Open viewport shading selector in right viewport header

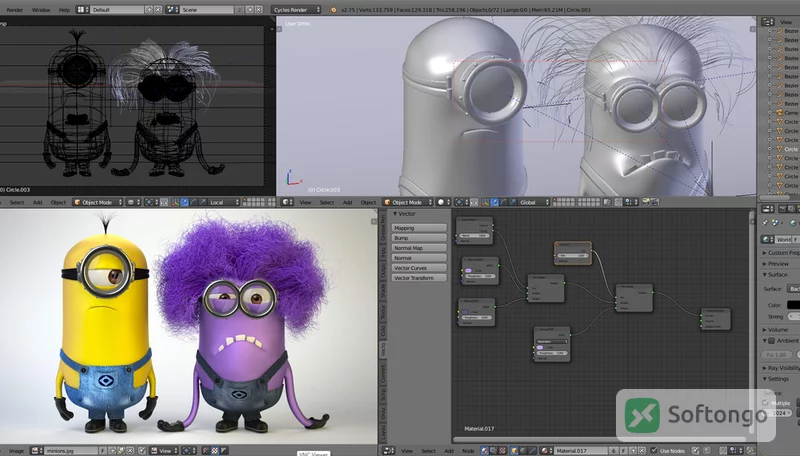[x=443, y=202]
